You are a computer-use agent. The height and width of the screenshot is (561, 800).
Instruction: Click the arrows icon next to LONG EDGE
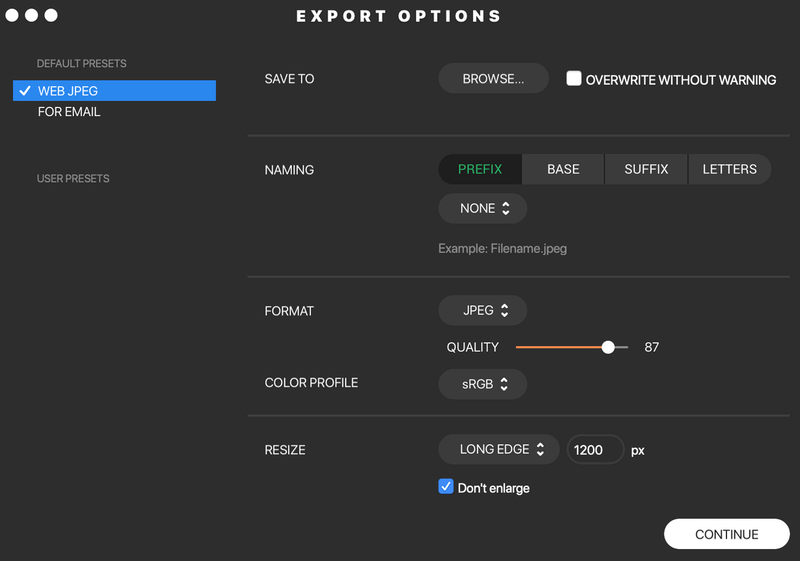click(x=540, y=449)
